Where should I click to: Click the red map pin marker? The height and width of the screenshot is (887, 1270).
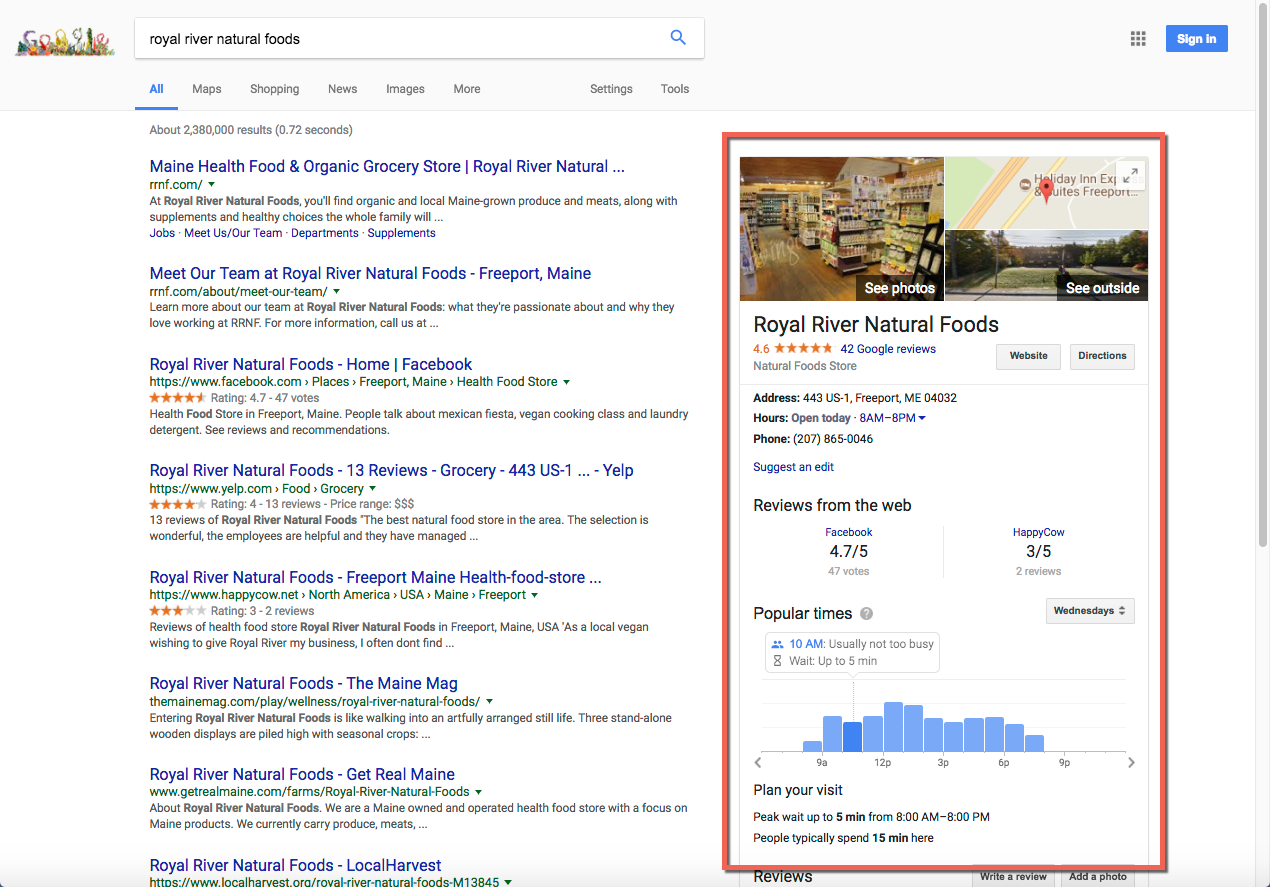(1047, 190)
